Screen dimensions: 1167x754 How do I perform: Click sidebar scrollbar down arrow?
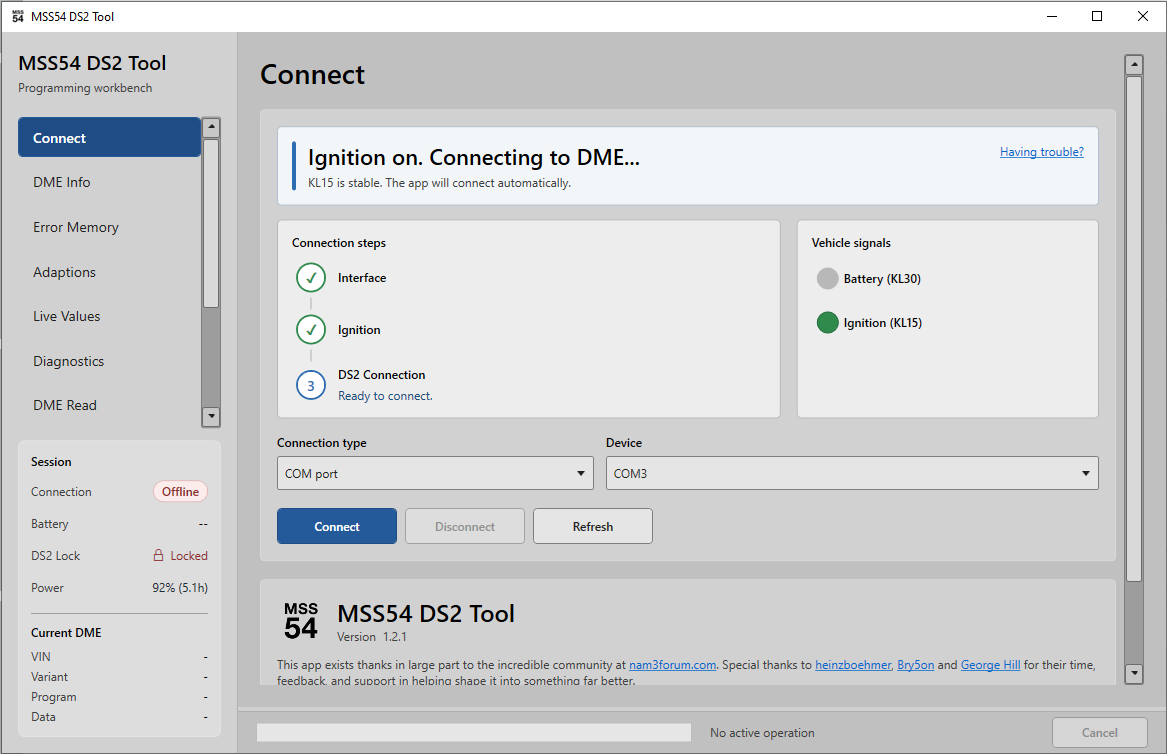(211, 416)
